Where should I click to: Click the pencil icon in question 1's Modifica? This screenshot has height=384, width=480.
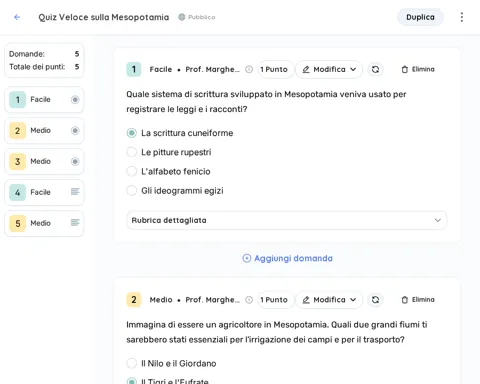pos(306,69)
